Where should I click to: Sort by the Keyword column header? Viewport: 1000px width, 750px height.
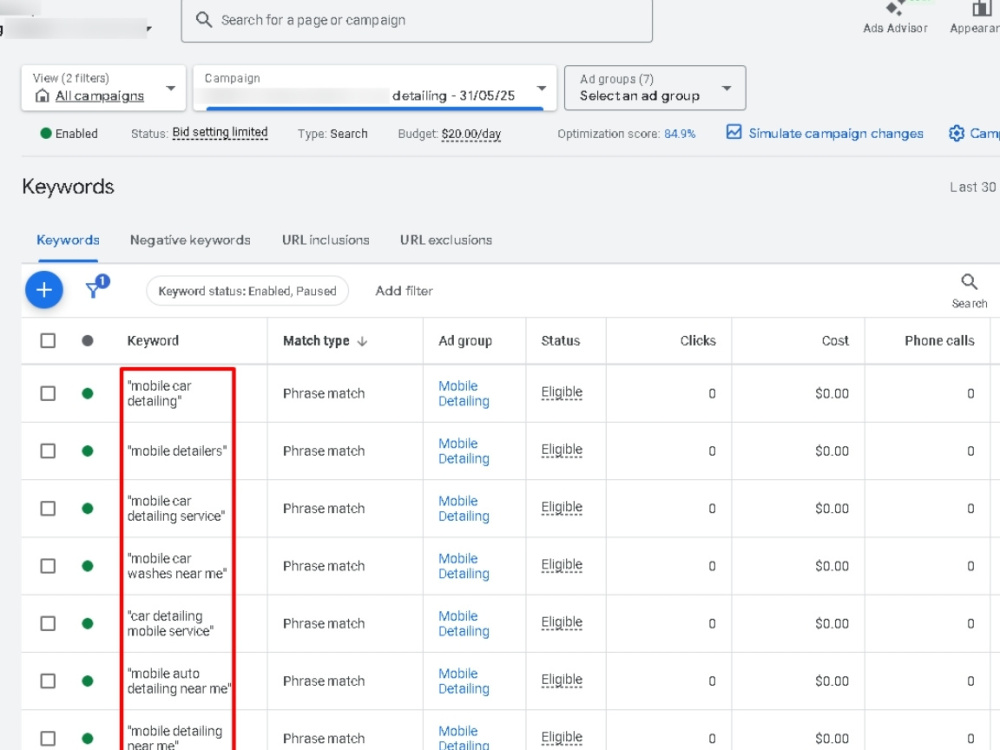point(153,341)
